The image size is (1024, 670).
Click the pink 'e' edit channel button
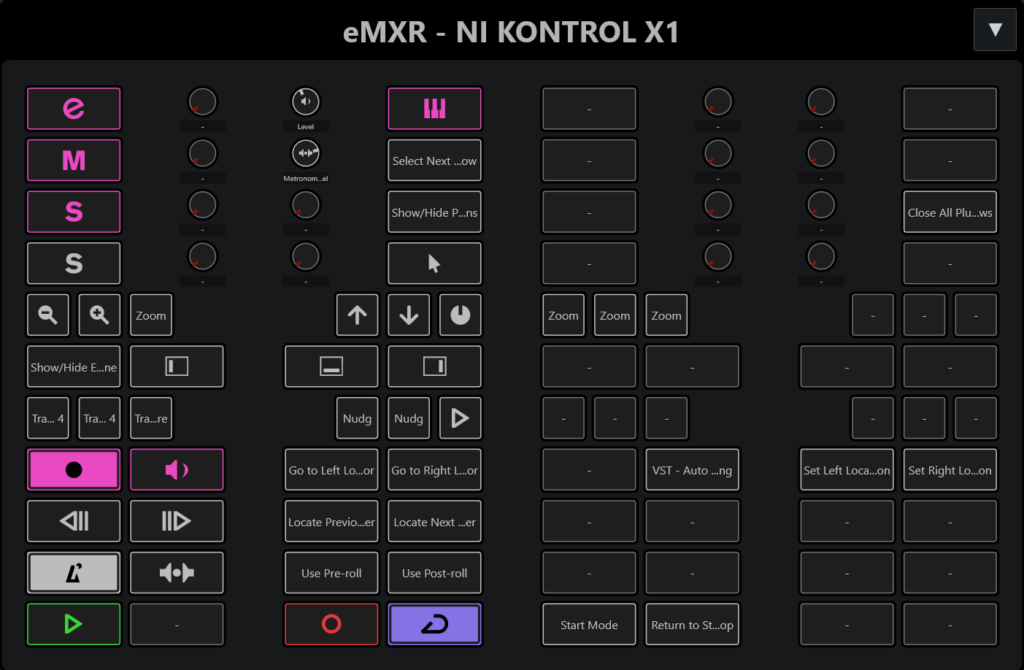74,108
